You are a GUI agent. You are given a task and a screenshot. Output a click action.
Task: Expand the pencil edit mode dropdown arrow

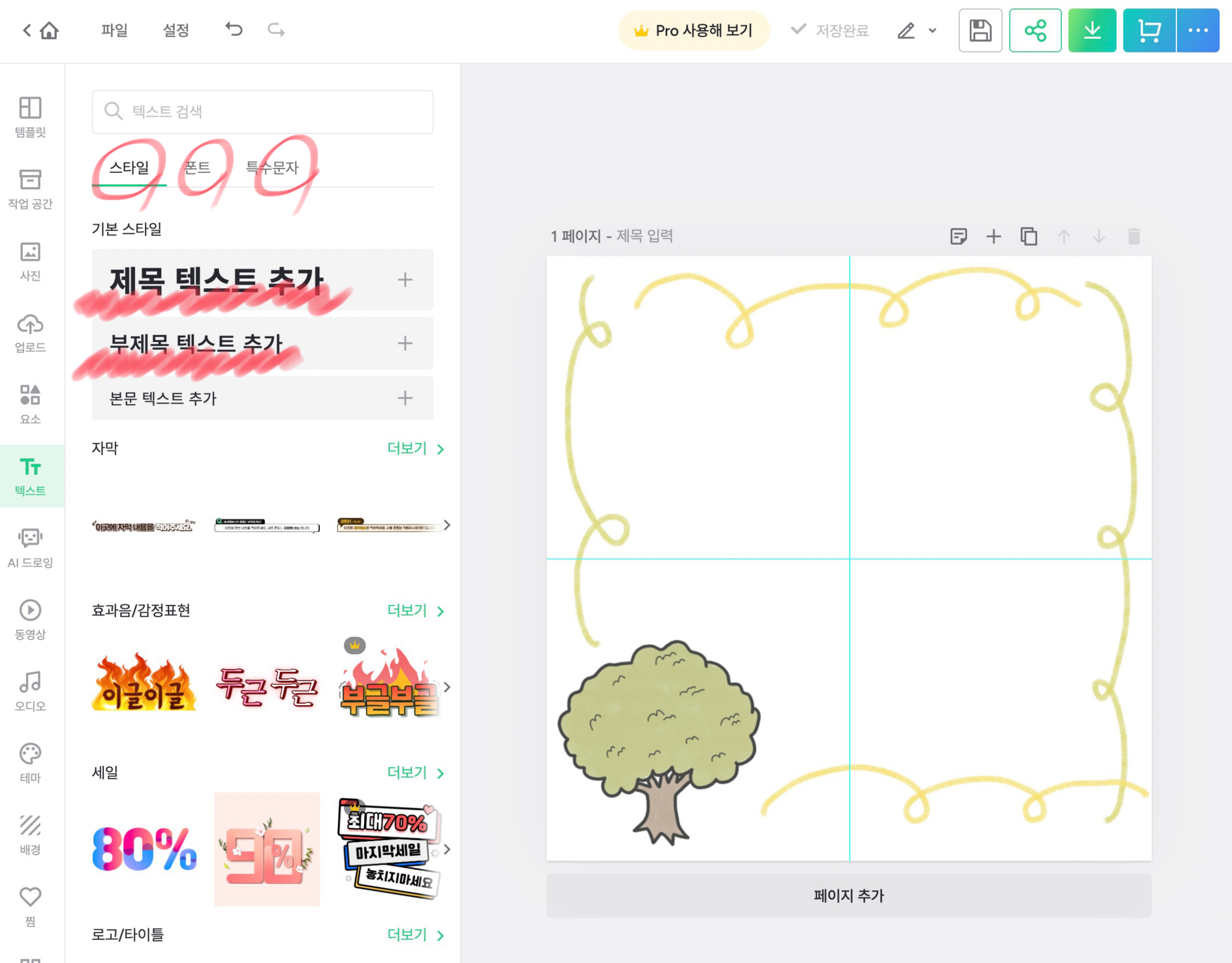pos(932,30)
